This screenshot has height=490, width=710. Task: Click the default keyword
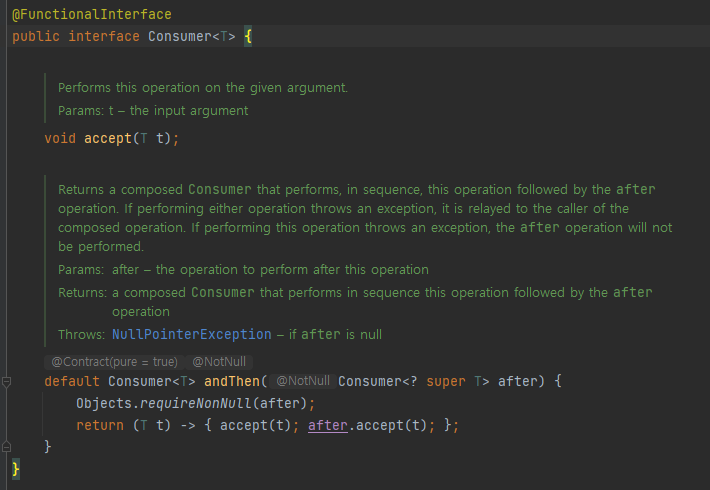point(72,381)
